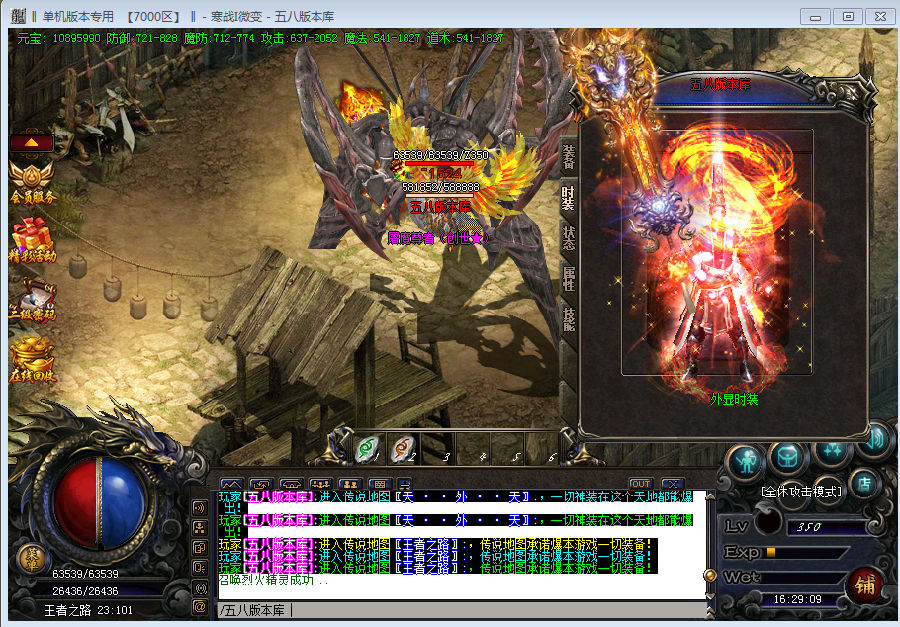Select empty quick slot 6

click(x=542, y=449)
